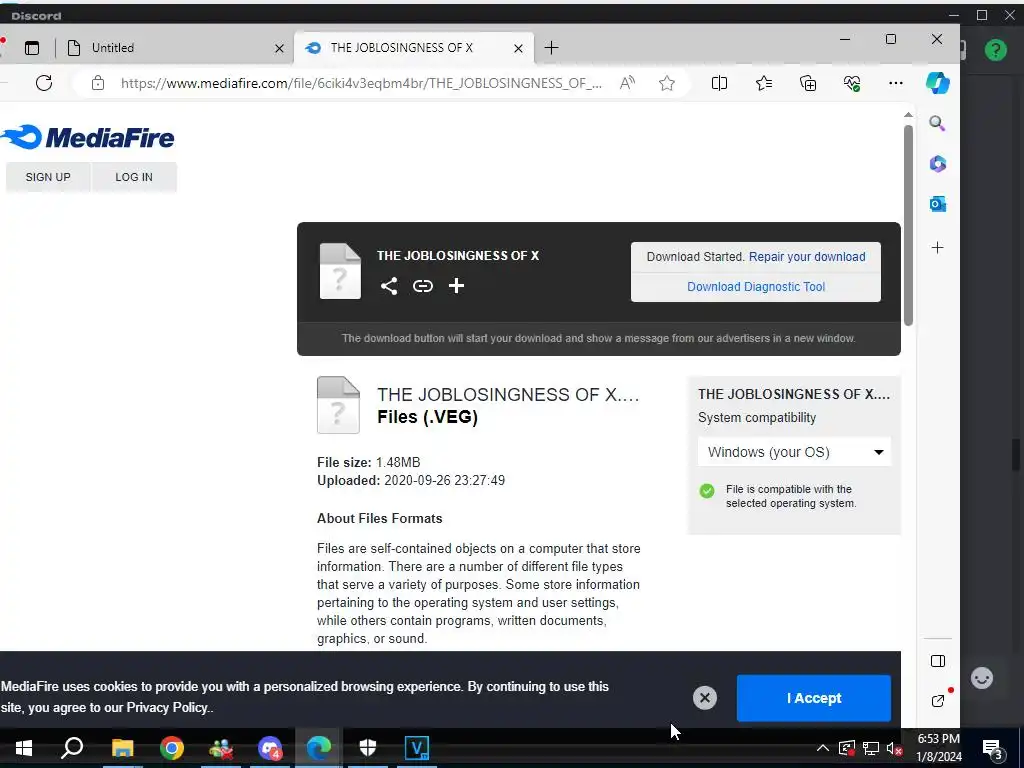The width and height of the screenshot is (1024, 768).
Task: Refresh the MediaFire page in Edge
Action: pyautogui.click(x=44, y=83)
